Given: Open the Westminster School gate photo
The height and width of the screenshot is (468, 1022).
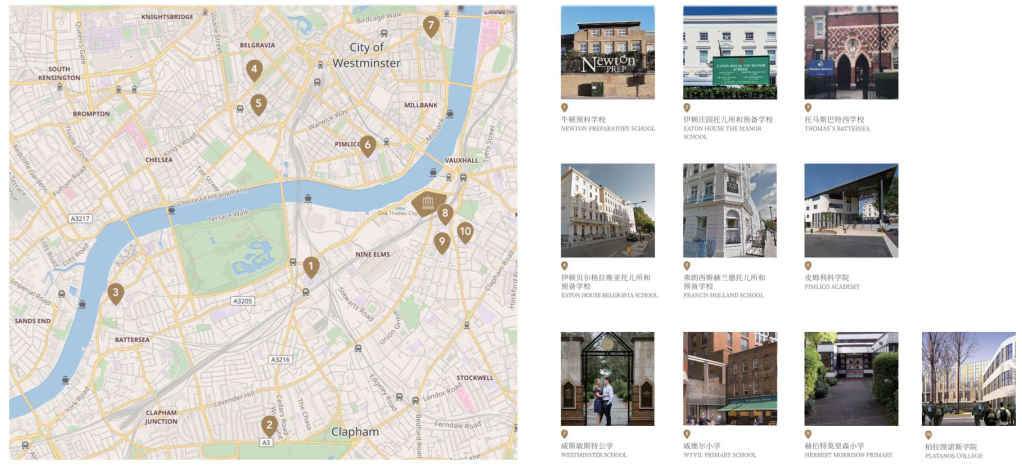Looking at the screenshot, I should click(x=607, y=379).
